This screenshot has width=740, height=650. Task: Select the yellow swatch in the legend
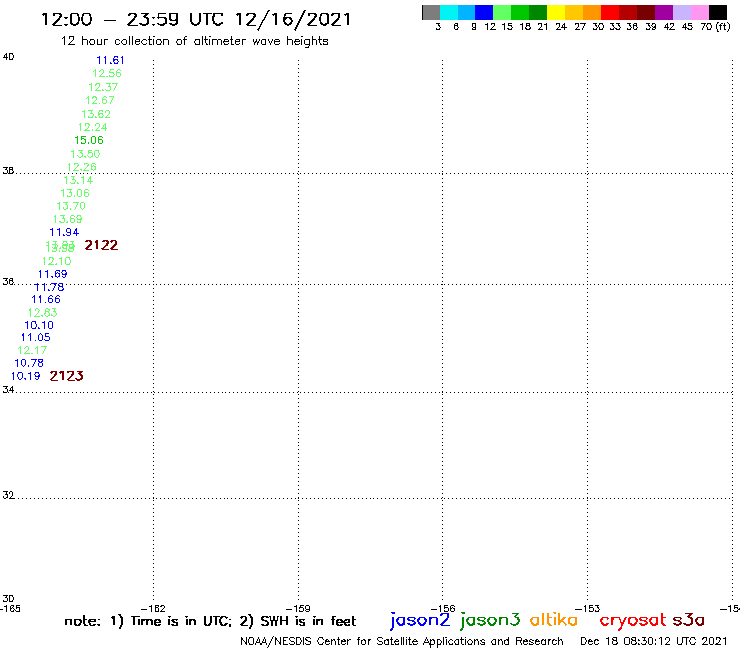point(556,12)
